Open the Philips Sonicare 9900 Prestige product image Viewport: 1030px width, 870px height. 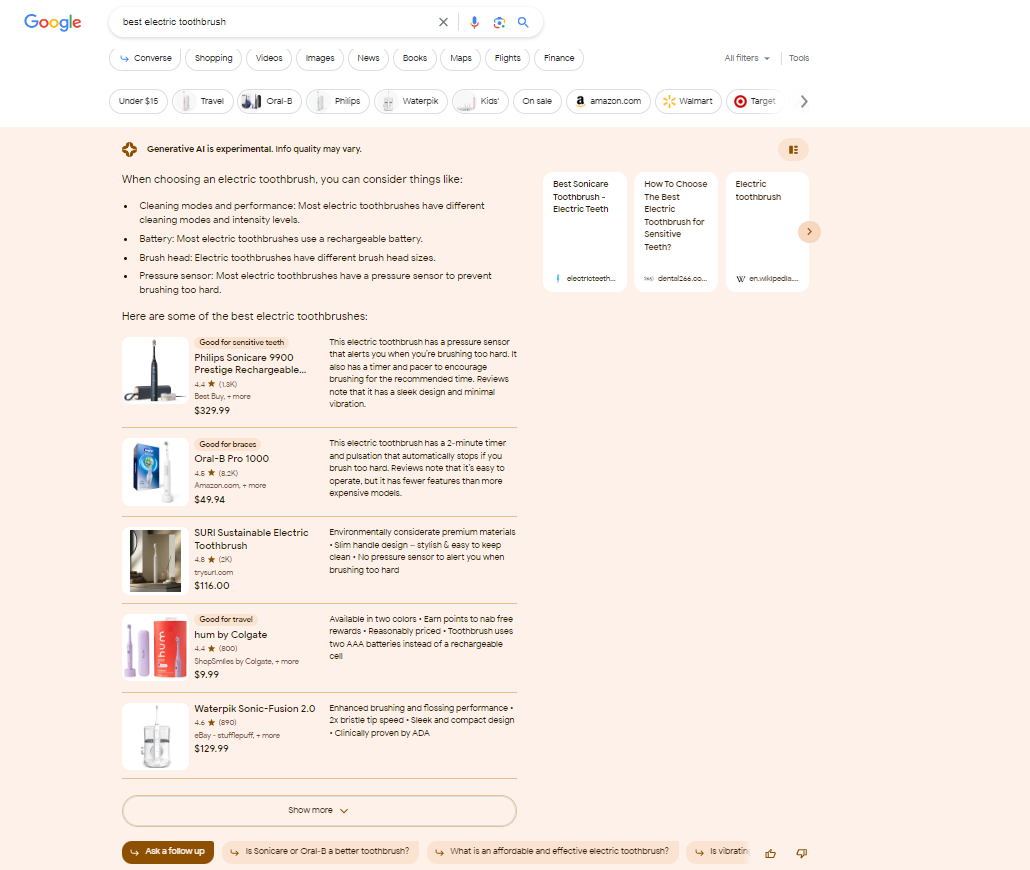coord(156,371)
